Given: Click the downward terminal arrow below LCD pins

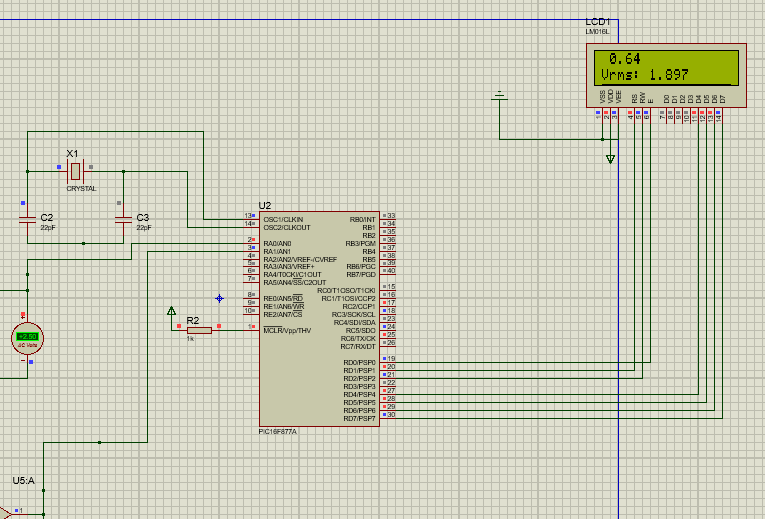Looking at the screenshot, I should [x=610, y=159].
